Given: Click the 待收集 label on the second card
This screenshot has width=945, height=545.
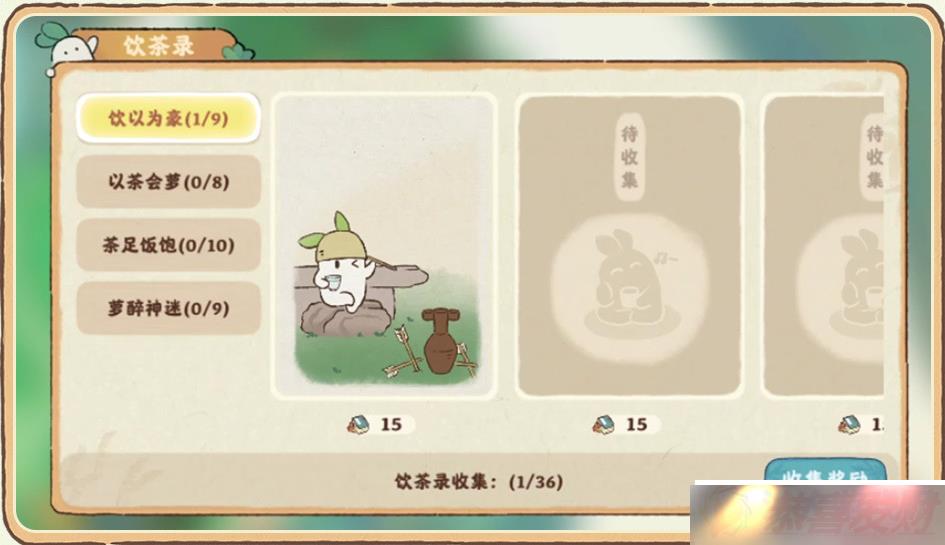Looking at the screenshot, I should click(629, 156).
